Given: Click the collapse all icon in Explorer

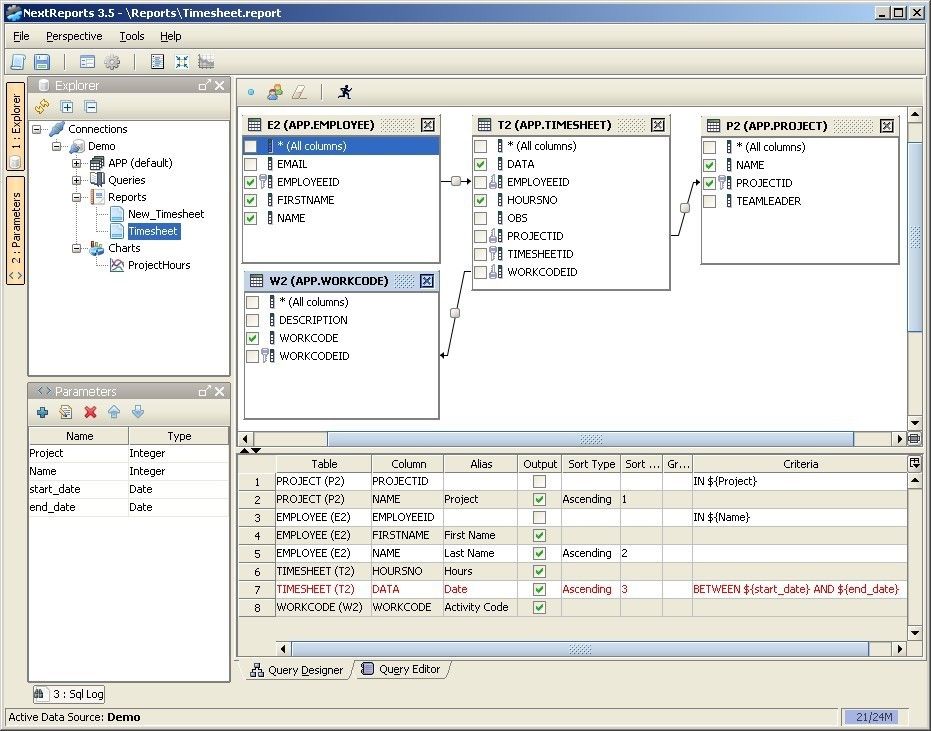Looking at the screenshot, I should coord(91,107).
